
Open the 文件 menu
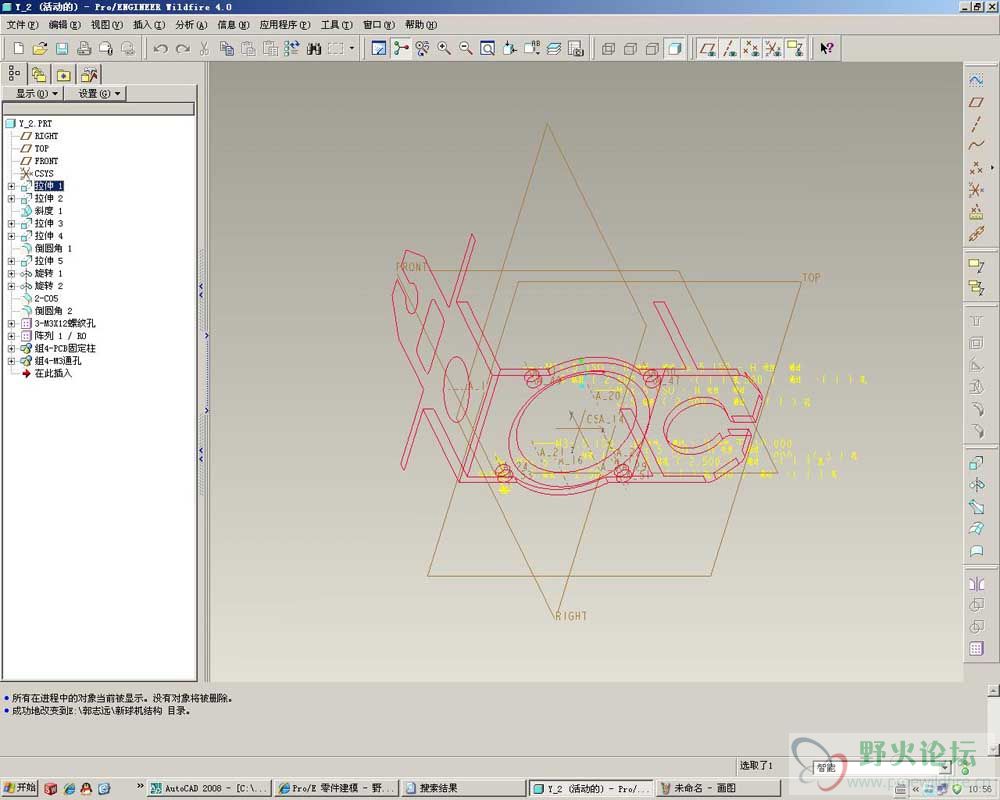click(x=22, y=25)
